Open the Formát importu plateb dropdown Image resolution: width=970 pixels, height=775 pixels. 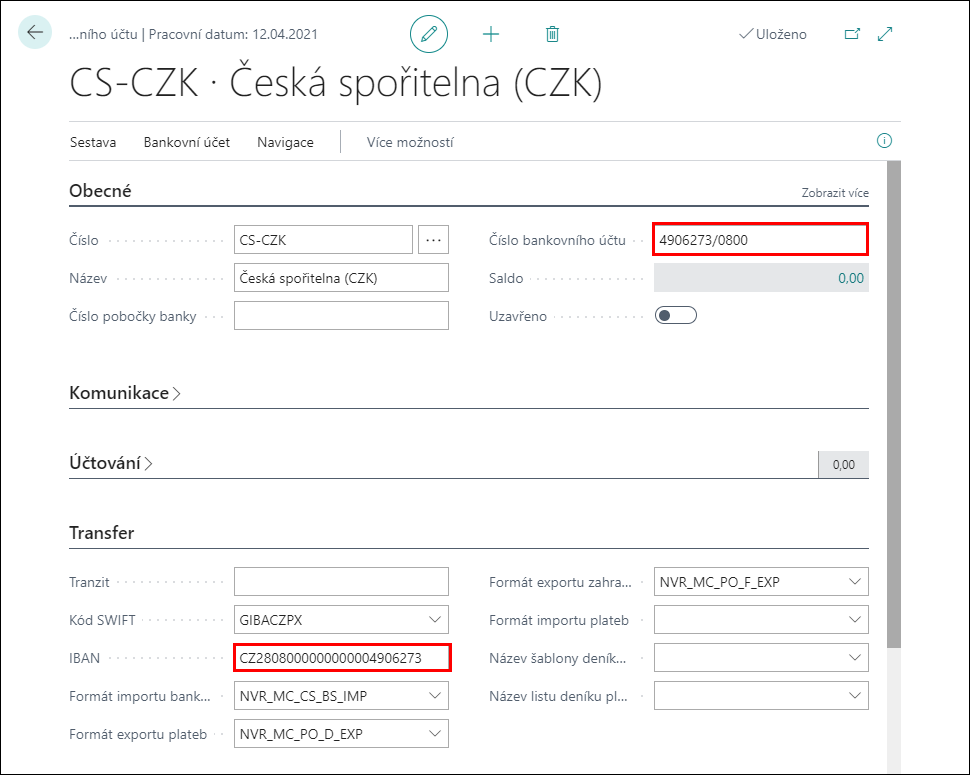pyautogui.click(x=855, y=620)
